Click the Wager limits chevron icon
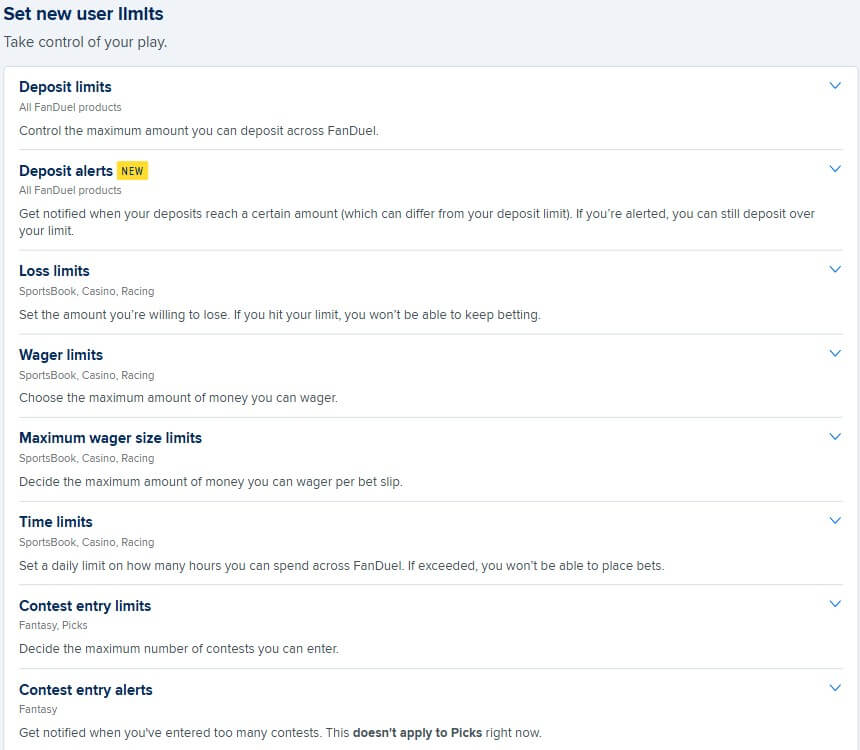Screen dimensions: 860x750 tap(835, 354)
